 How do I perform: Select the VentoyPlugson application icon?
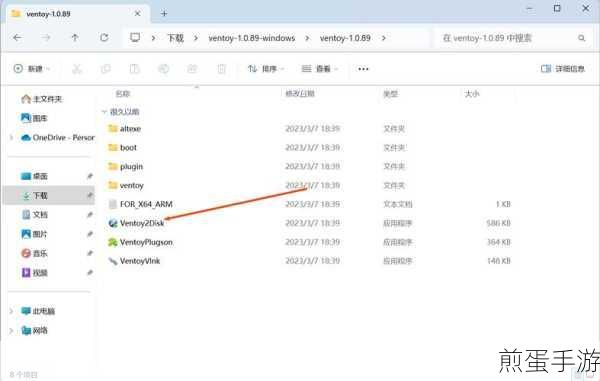point(112,242)
